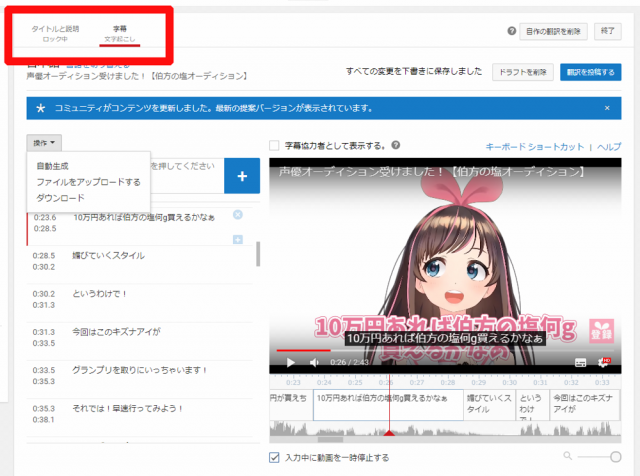This screenshot has width=640, height=476.
Task: Click timeline ruler at 0:30
Action: click(x=509, y=383)
